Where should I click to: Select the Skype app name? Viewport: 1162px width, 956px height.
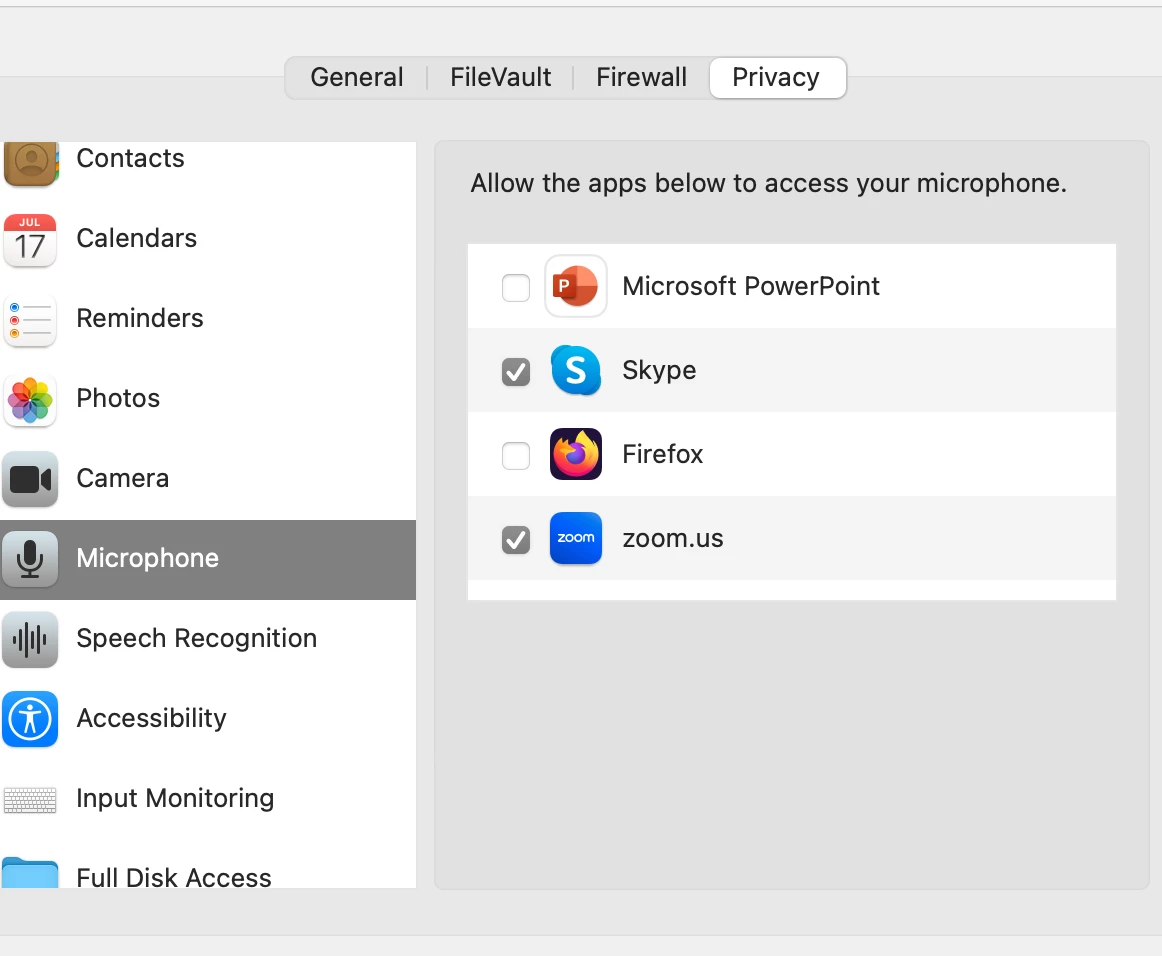pyautogui.click(x=659, y=371)
